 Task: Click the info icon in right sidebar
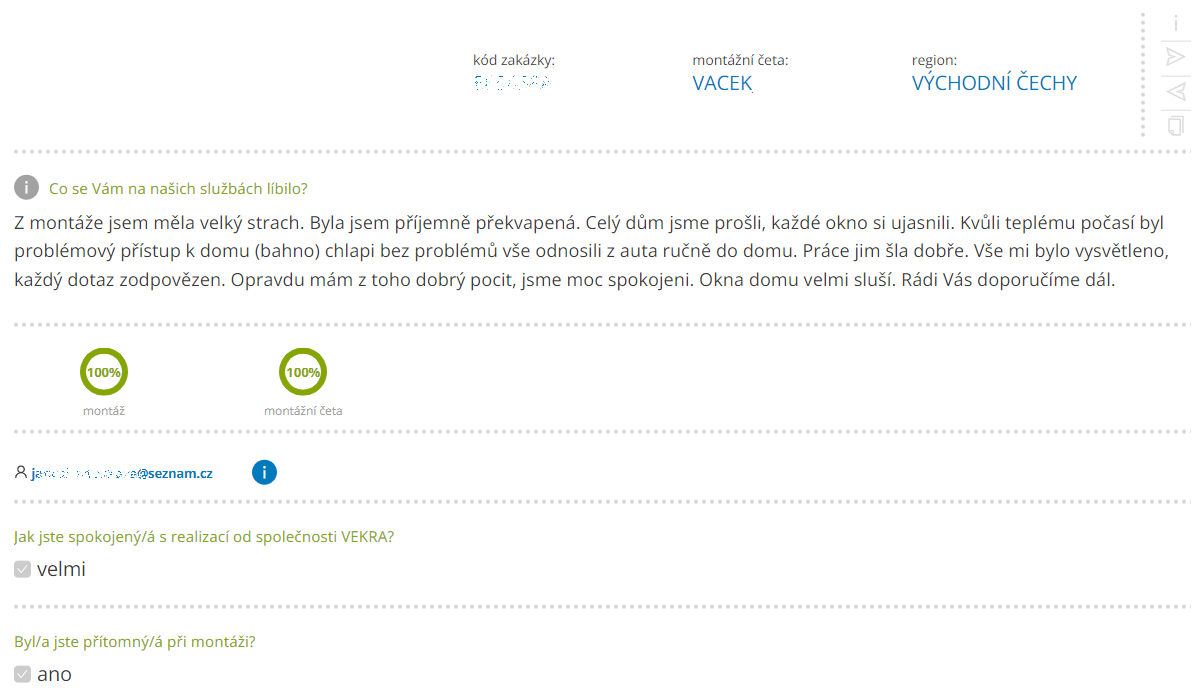pyautogui.click(x=1175, y=24)
